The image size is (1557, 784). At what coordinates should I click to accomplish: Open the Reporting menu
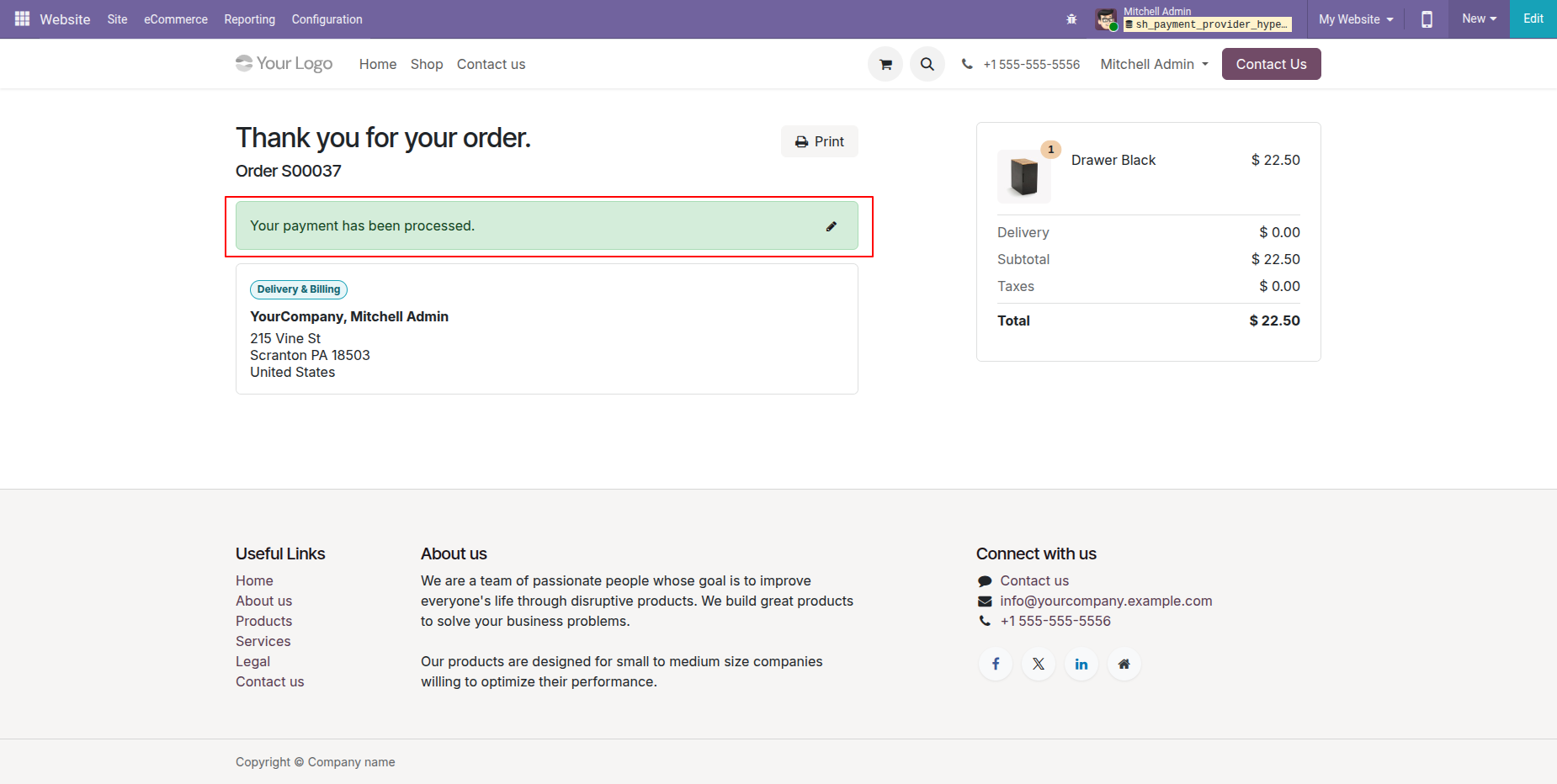click(249, 19)
